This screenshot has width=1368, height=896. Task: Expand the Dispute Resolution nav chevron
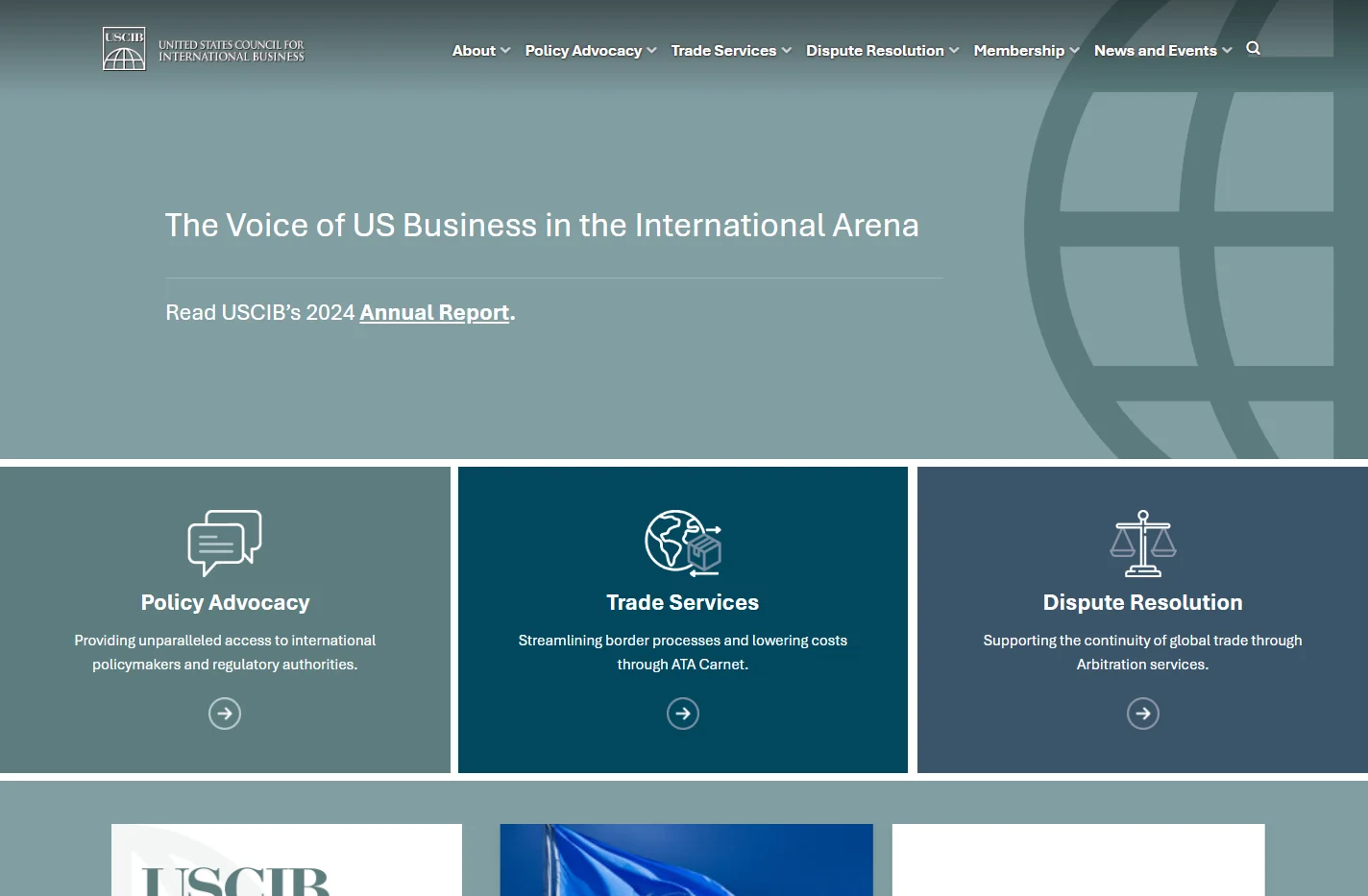pos(954,51)
